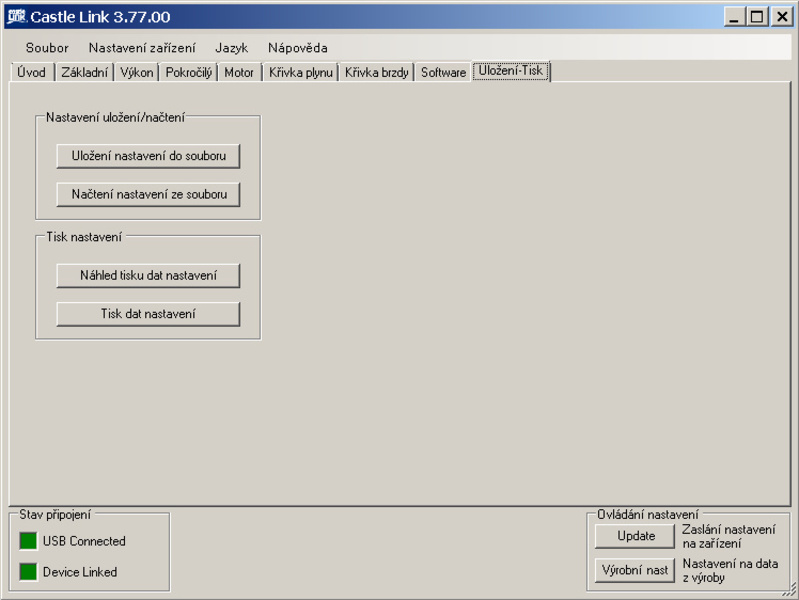Switch to the Pokročilý tab
The height and width of the screenshot is (600, 799).
(x=189, y=72)
